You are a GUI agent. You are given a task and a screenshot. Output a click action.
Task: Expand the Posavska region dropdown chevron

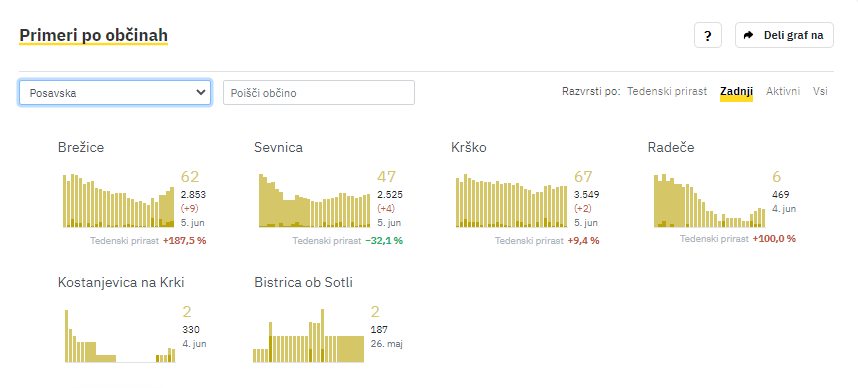tap(200, 92)
